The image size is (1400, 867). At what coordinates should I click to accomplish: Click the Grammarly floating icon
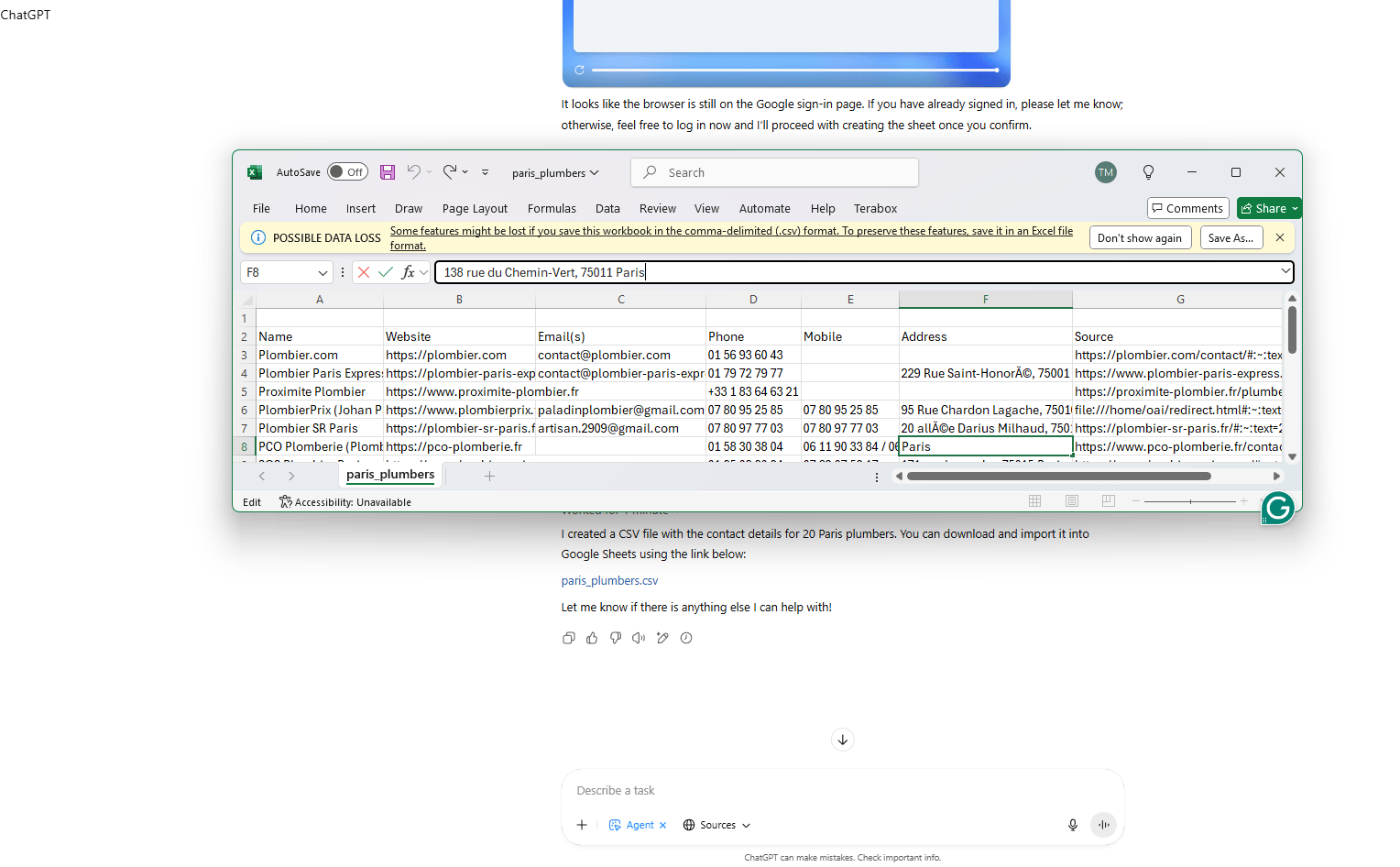1277,508
